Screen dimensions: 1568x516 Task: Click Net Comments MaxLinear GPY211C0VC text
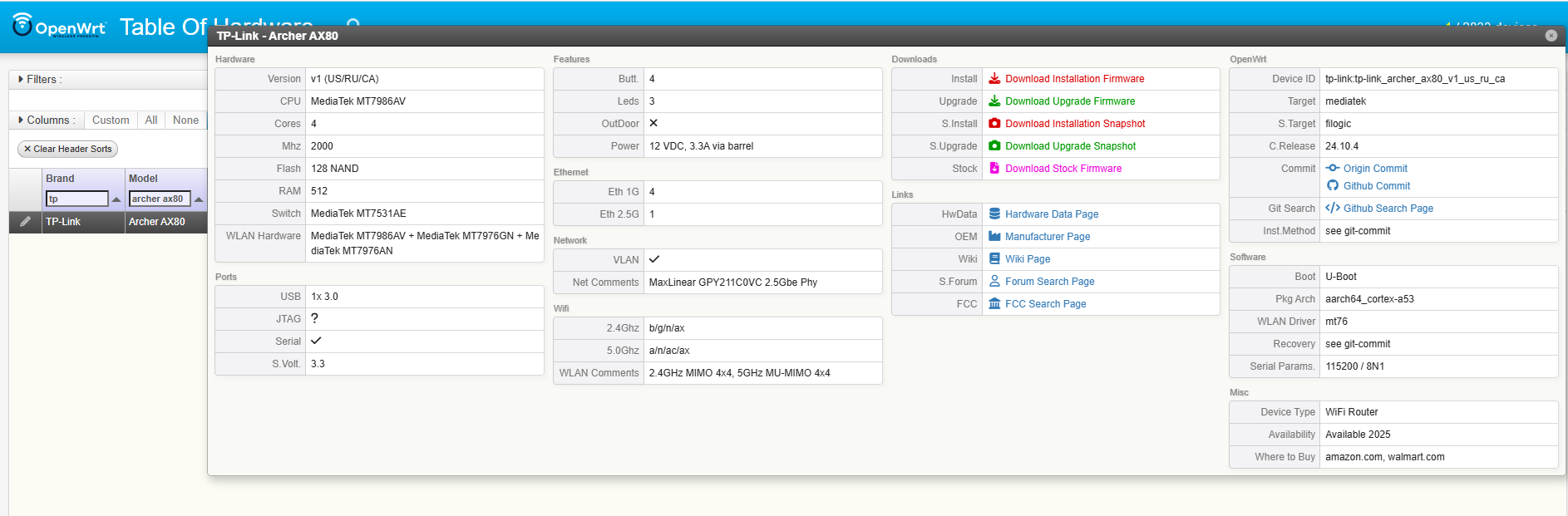pos(733,283)
